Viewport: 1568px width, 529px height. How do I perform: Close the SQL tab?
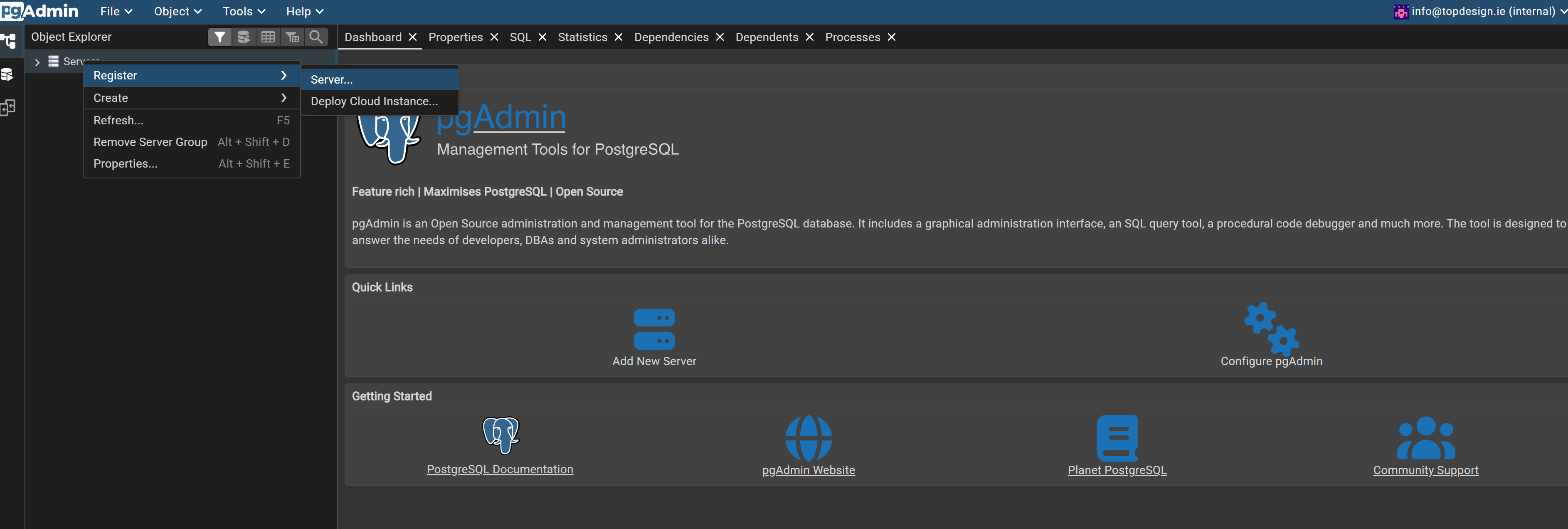tap(542, 37)
